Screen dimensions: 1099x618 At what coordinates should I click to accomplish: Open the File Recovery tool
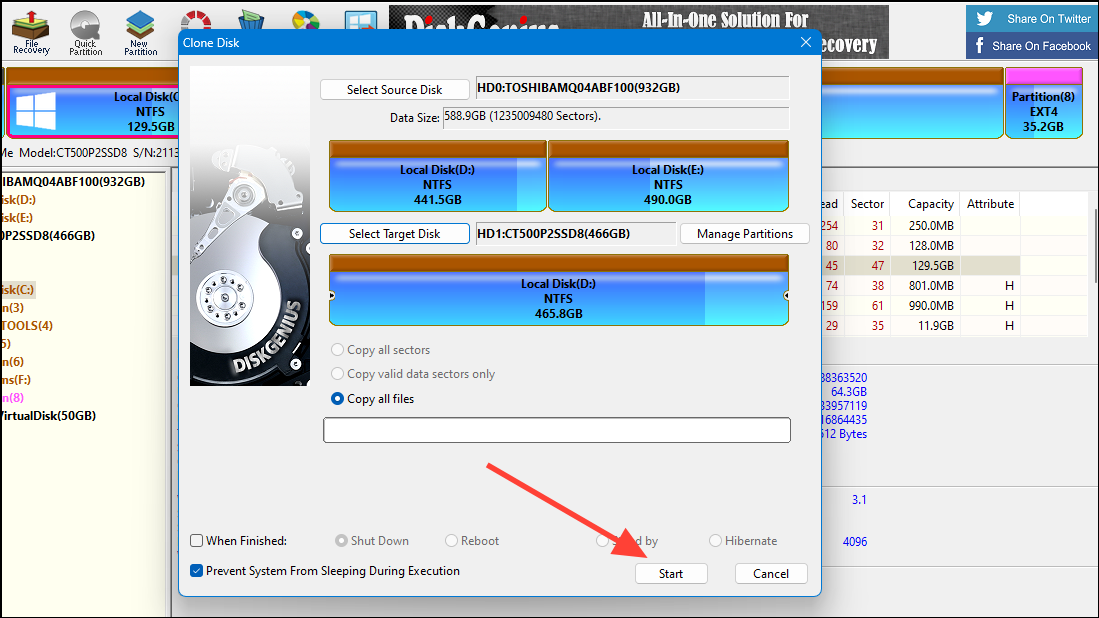pos(32,32)
